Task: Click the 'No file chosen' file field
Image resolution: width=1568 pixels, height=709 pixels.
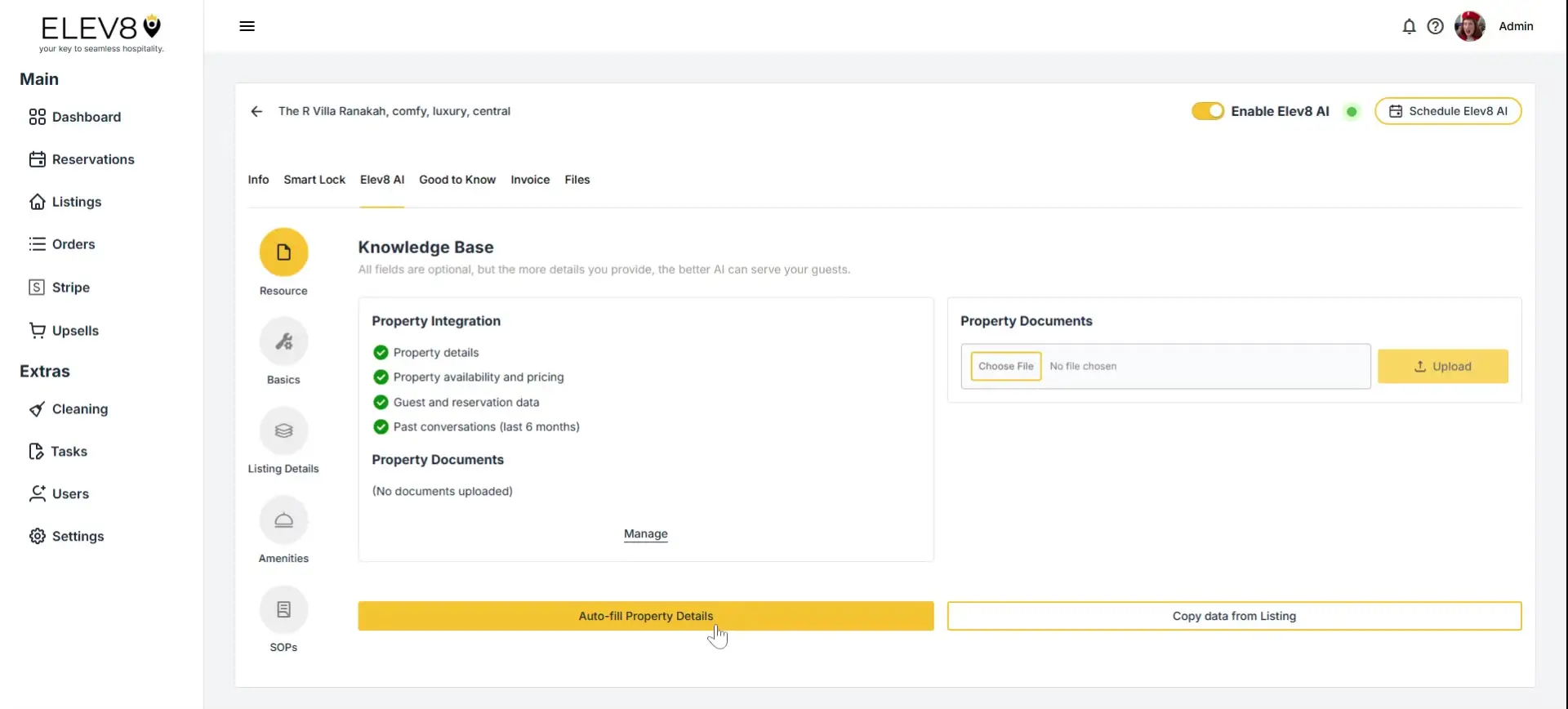Action: pos(1166,366)
